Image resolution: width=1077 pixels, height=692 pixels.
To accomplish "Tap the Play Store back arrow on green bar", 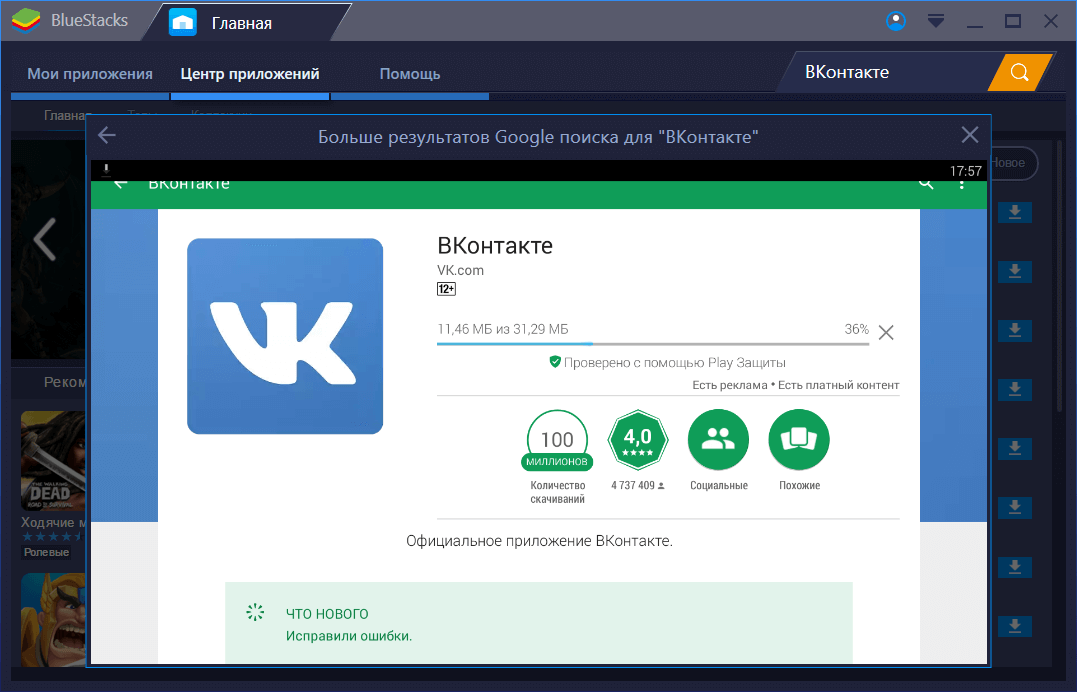I will [121, 183].
